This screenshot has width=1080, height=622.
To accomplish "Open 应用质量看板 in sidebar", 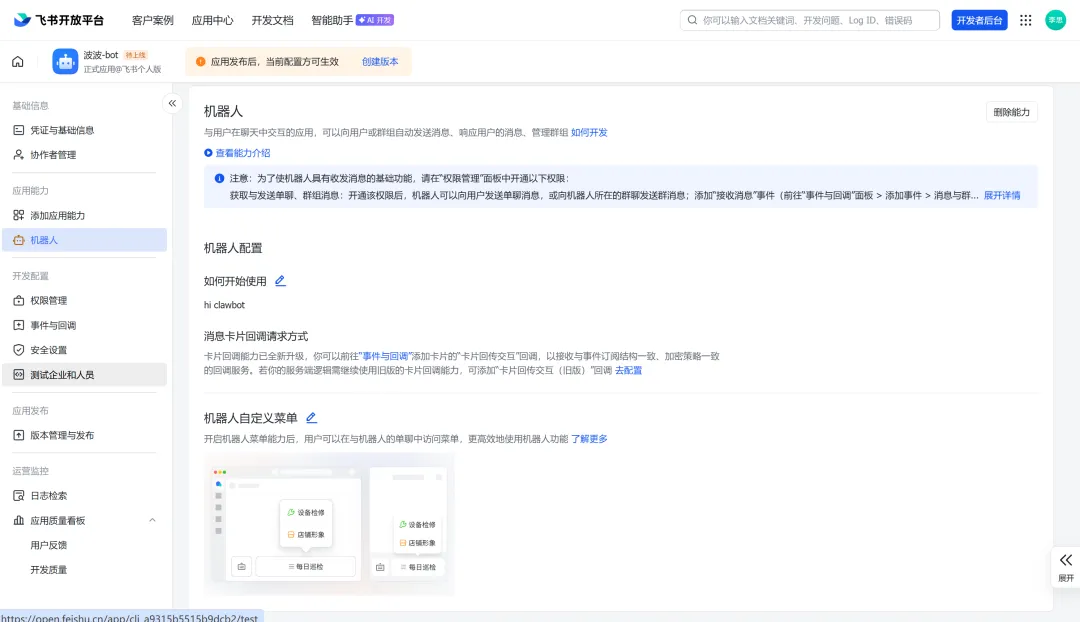I will [x=58, y=521].
